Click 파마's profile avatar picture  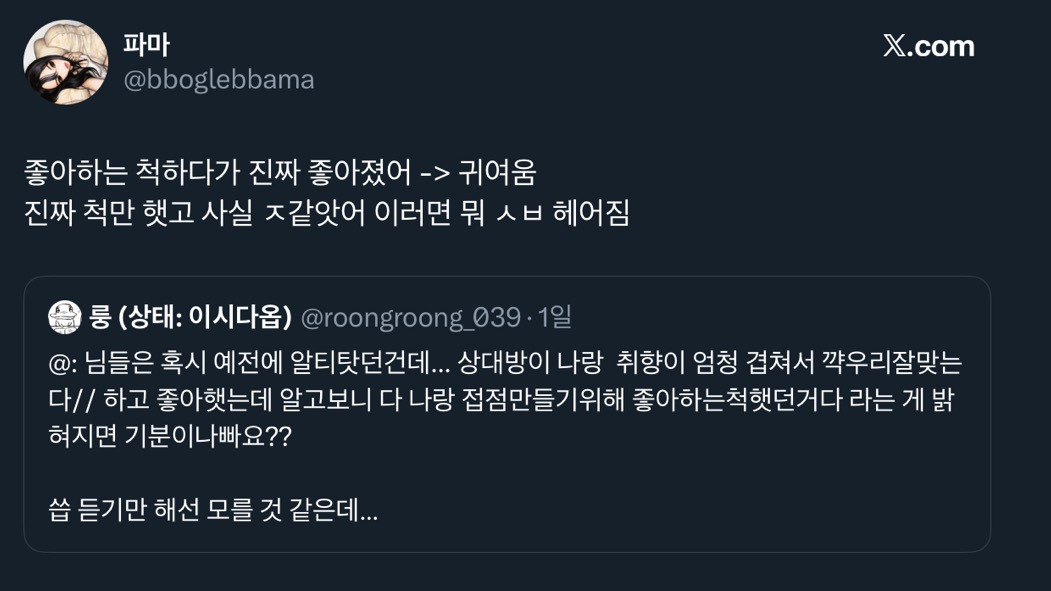tap(65, 62)
